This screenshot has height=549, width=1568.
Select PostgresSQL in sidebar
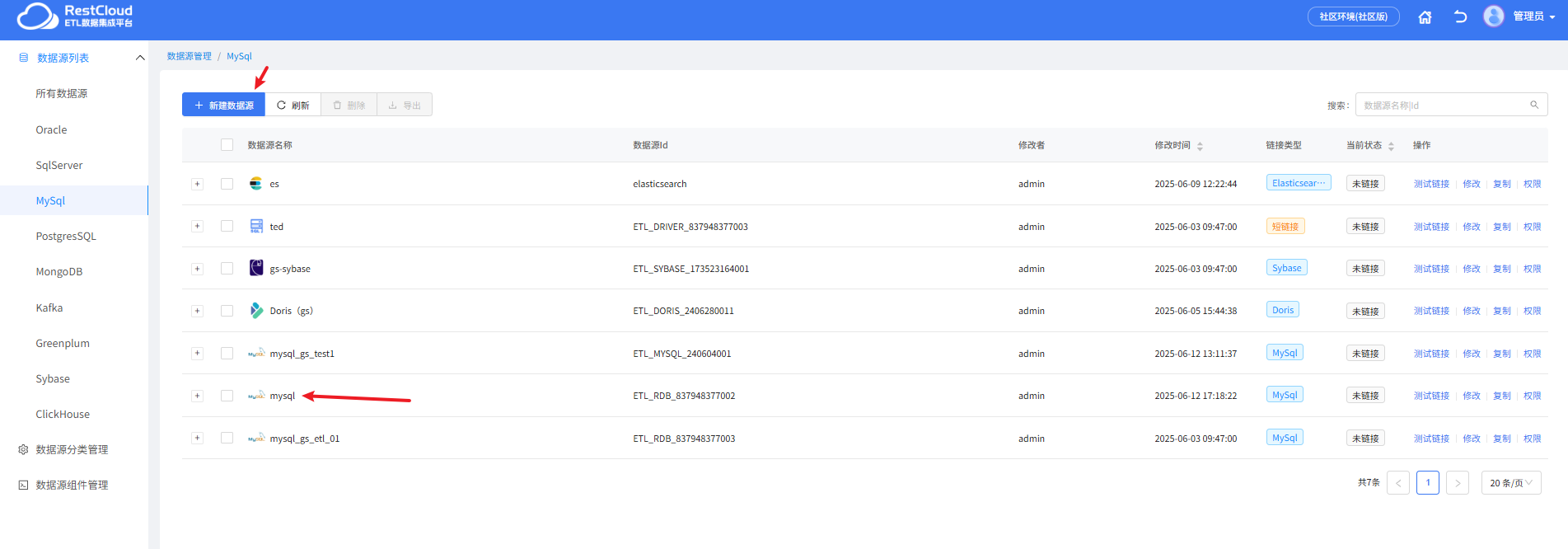(66, 236)
